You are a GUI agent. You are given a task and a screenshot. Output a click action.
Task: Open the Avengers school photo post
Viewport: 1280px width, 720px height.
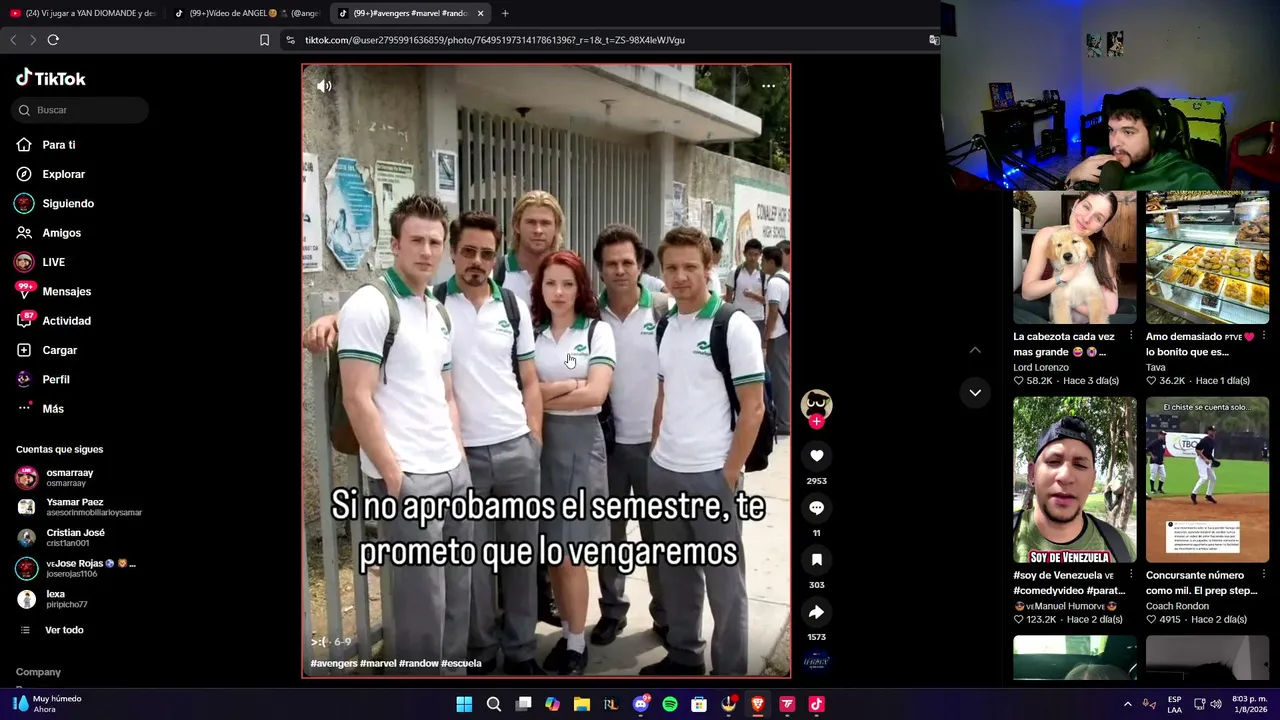click(x=546, y=371)
